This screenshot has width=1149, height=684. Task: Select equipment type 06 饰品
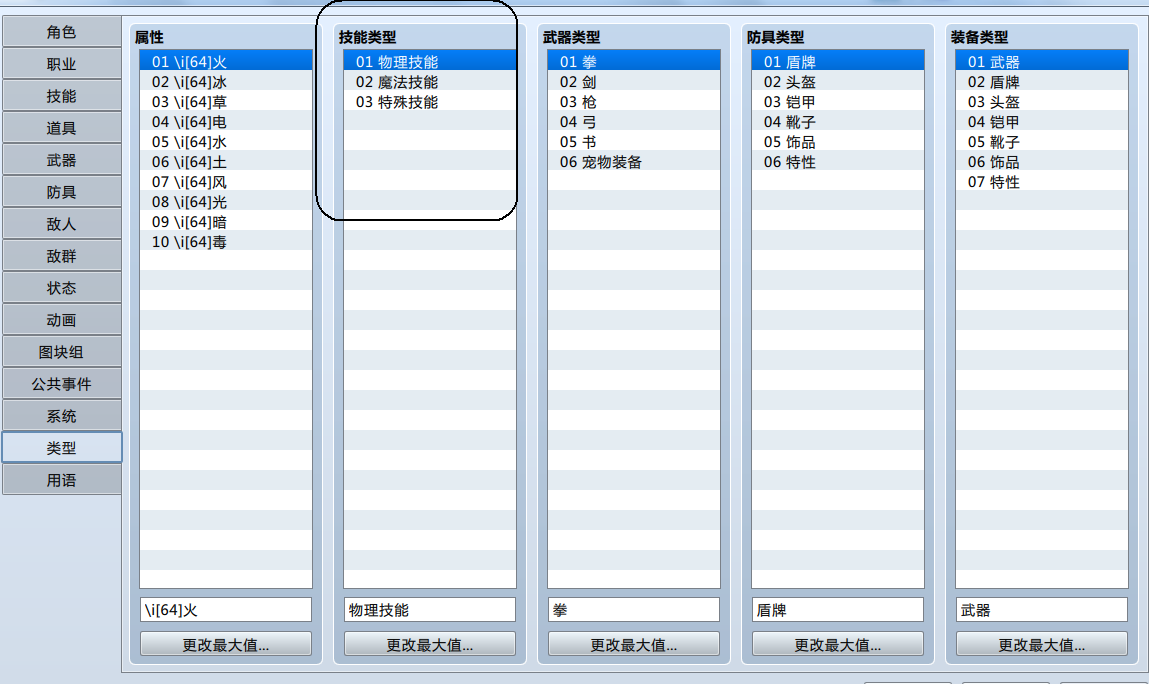point(1041,161)
